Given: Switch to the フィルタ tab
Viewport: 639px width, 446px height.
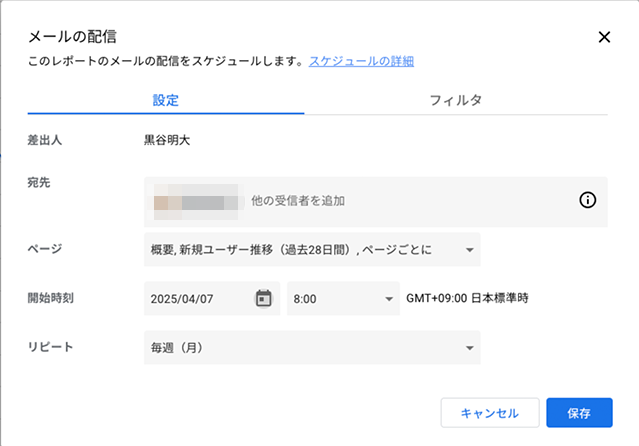Looking at the screenshot, I should click(456, 100).
